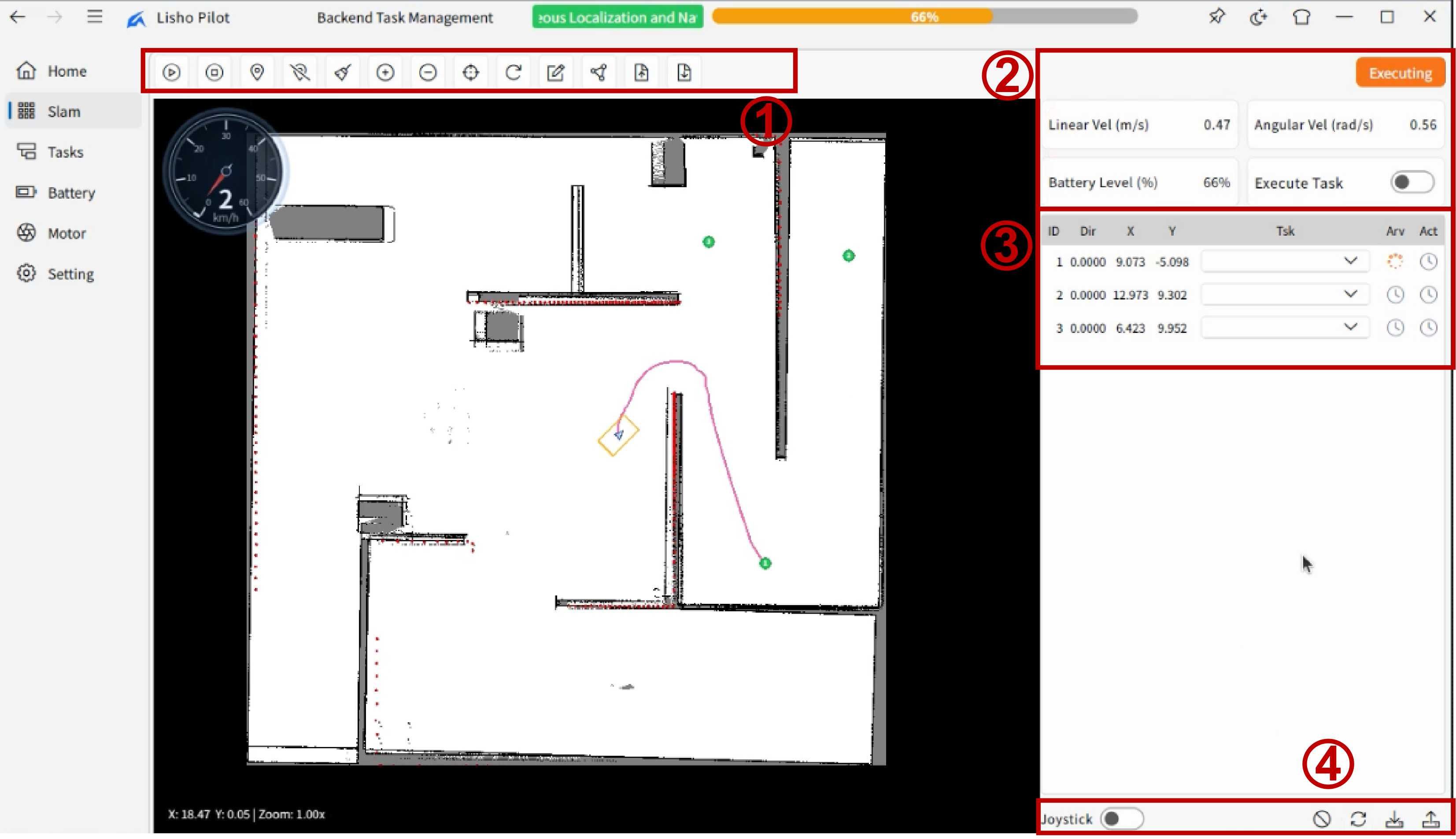Click the file download document icon
1456x839 pixels.
684,73
